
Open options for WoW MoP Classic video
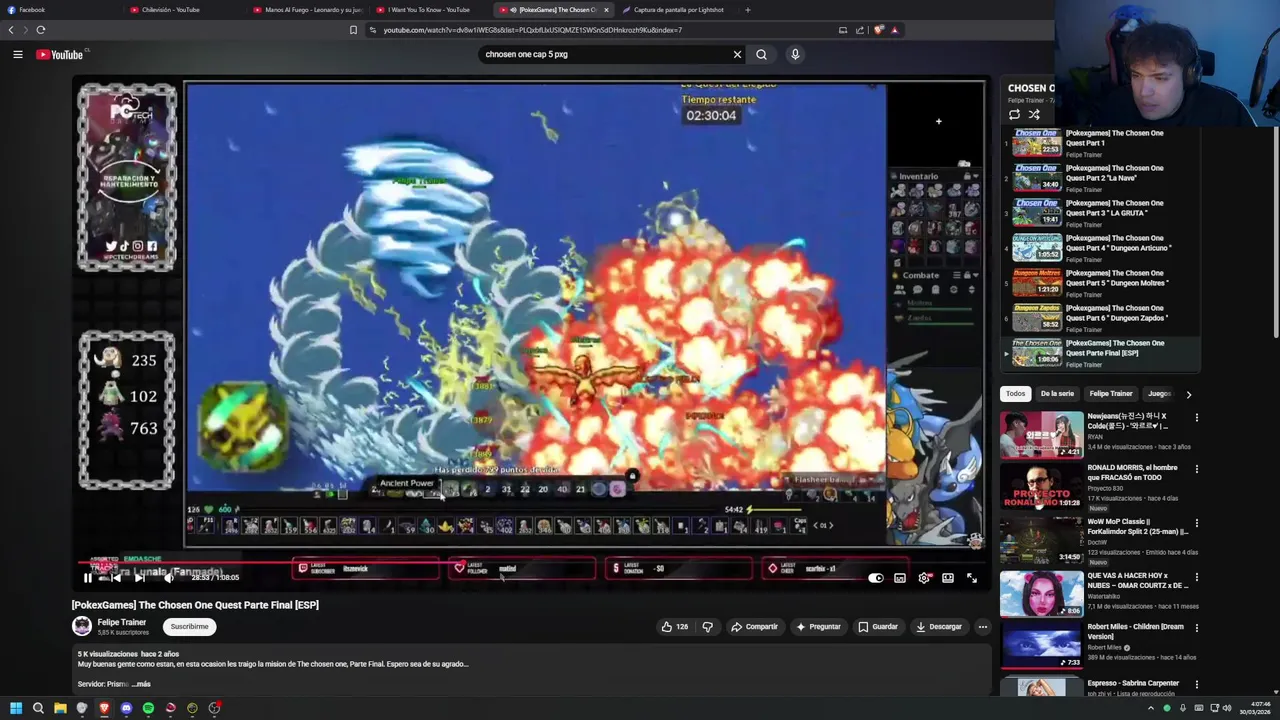(x=1196, y=523)
